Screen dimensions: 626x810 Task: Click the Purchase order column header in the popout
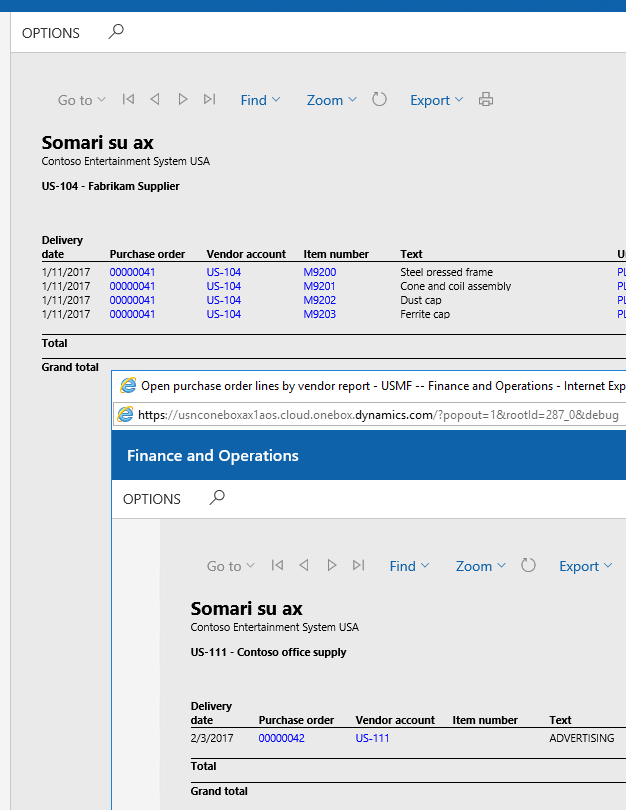click(x=296, y=720)
